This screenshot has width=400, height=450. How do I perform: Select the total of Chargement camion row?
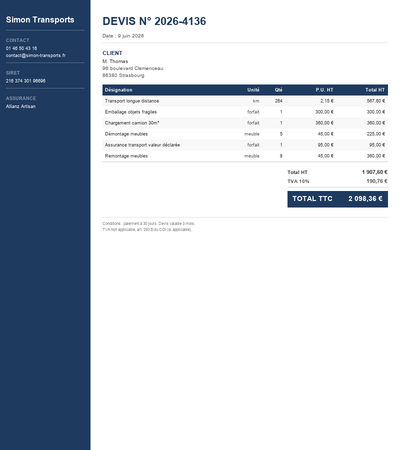point(376,123)
